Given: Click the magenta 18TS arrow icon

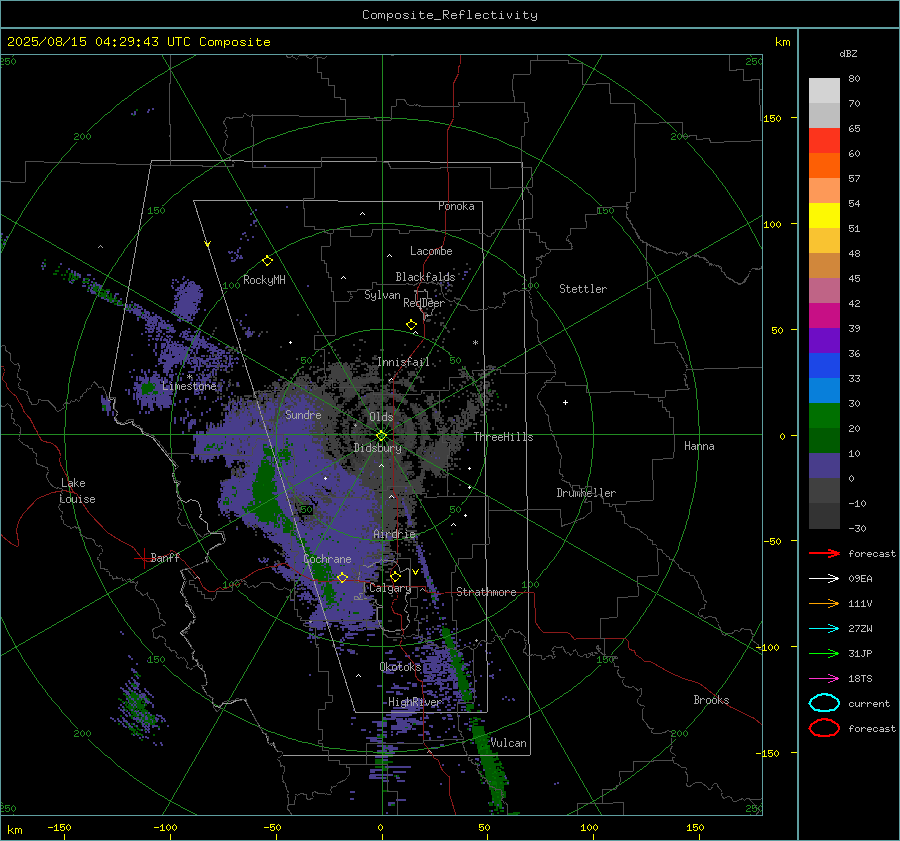Looking at the screenshot, I should pyautogui.click(x=824, y=679).
